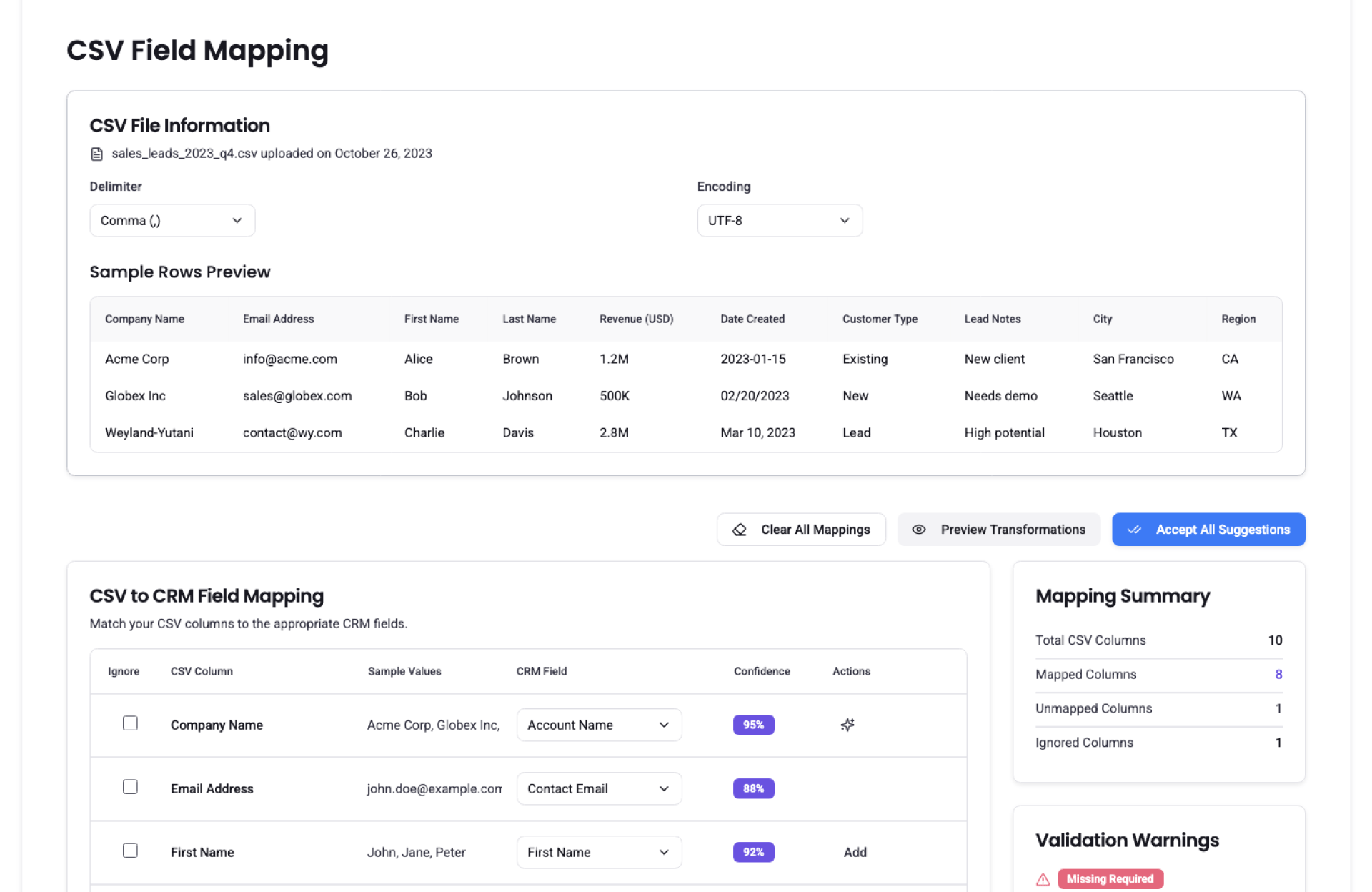
Task: Check the Ignore box for Email Address
Action: (130, 787)
